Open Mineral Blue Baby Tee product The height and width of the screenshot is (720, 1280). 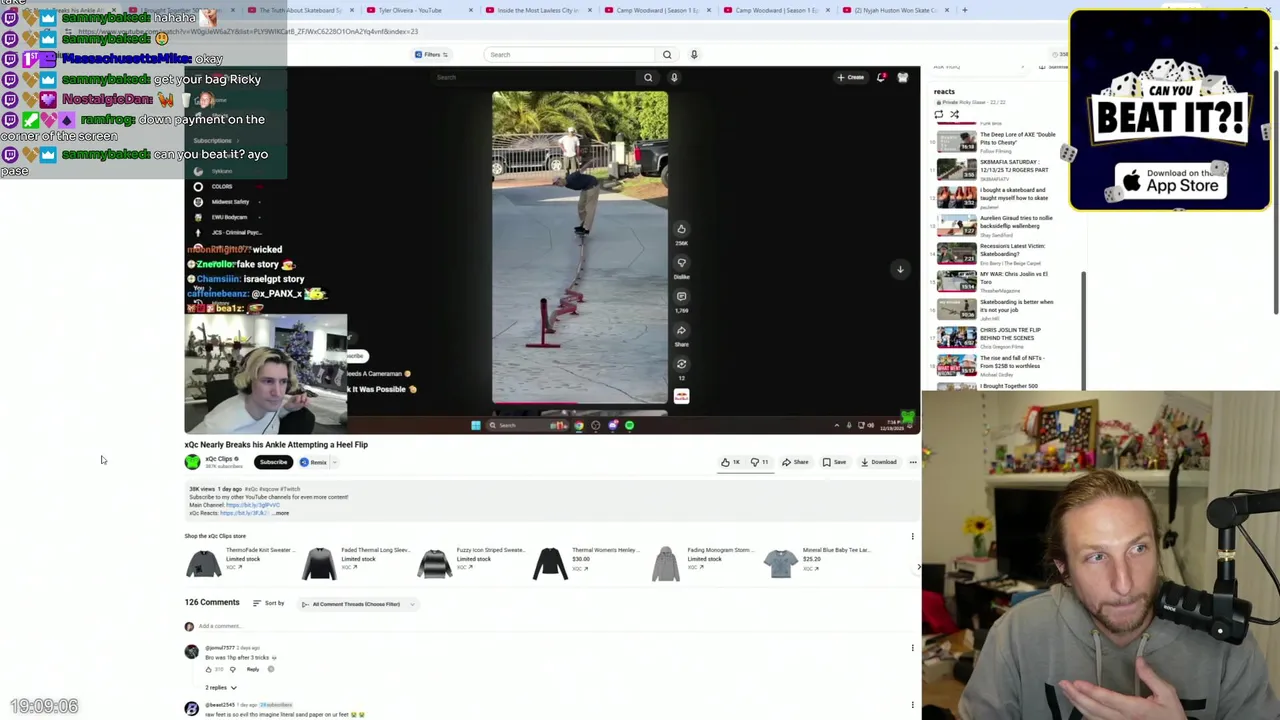818,563
